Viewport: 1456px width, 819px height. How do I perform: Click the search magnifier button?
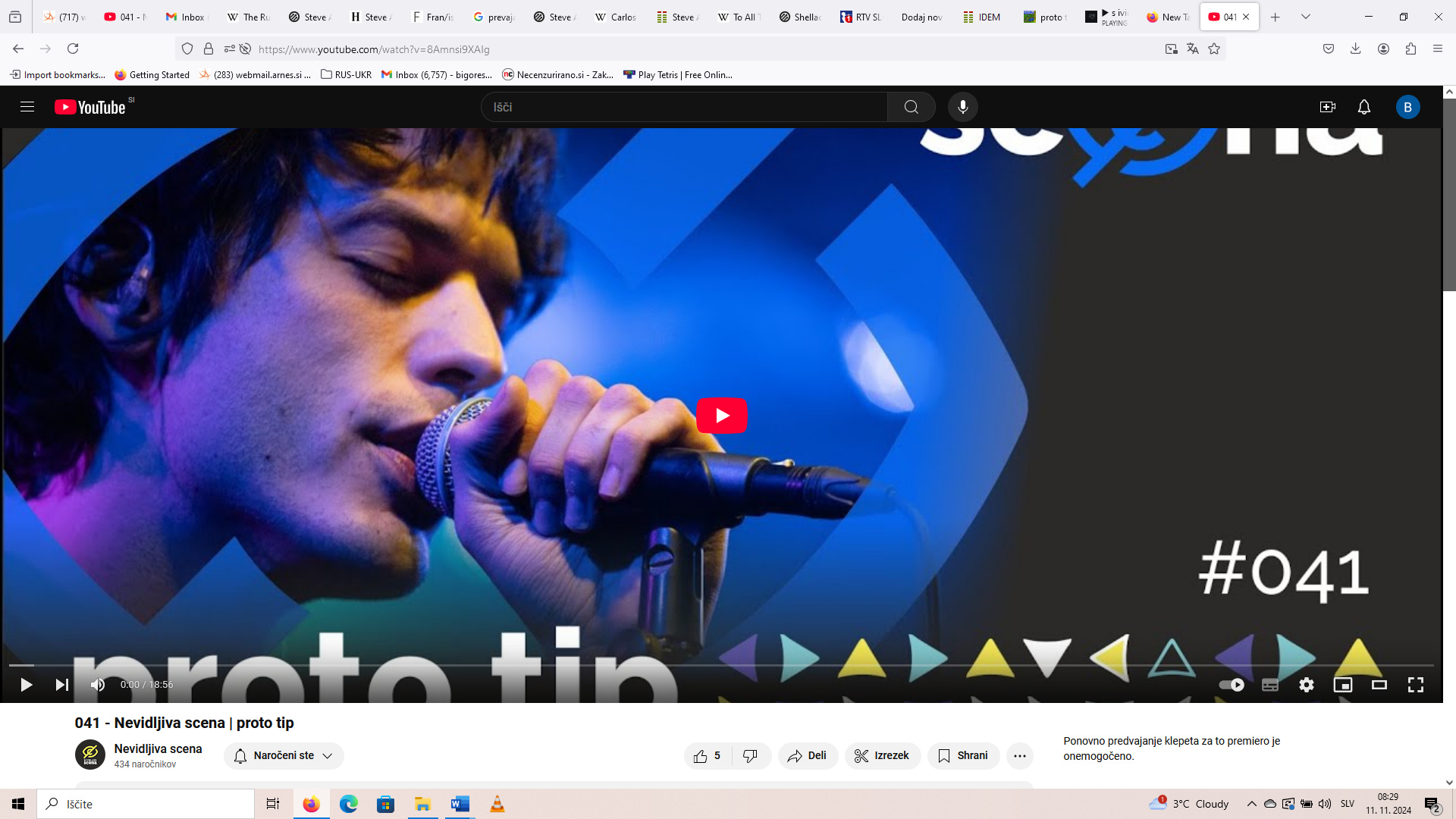(x=911, y=107)
